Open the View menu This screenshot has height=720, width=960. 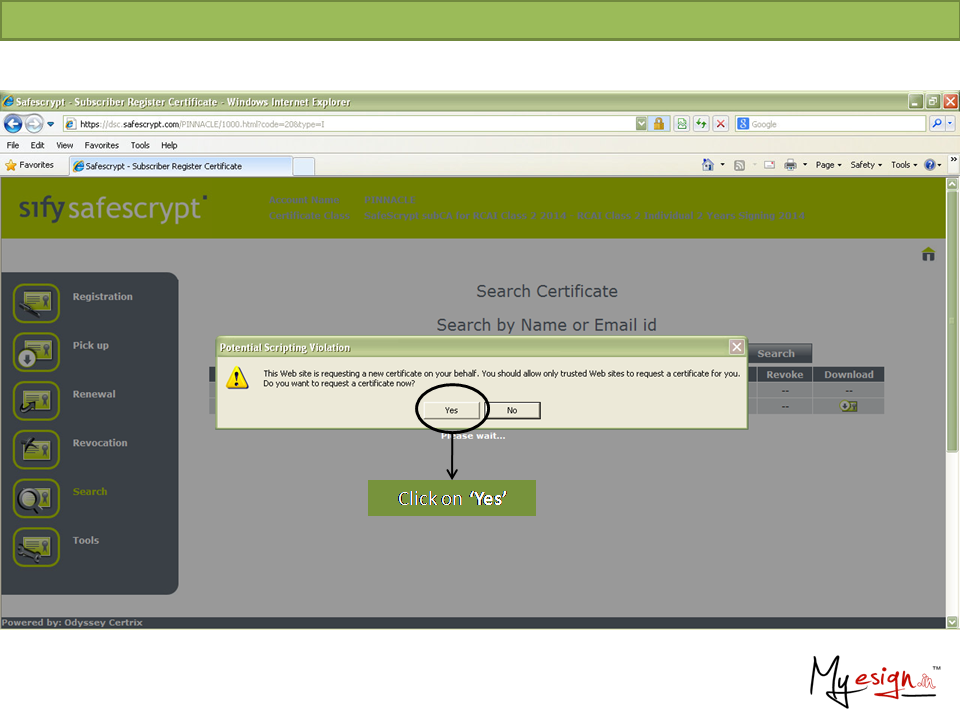[x=64, y=145]
